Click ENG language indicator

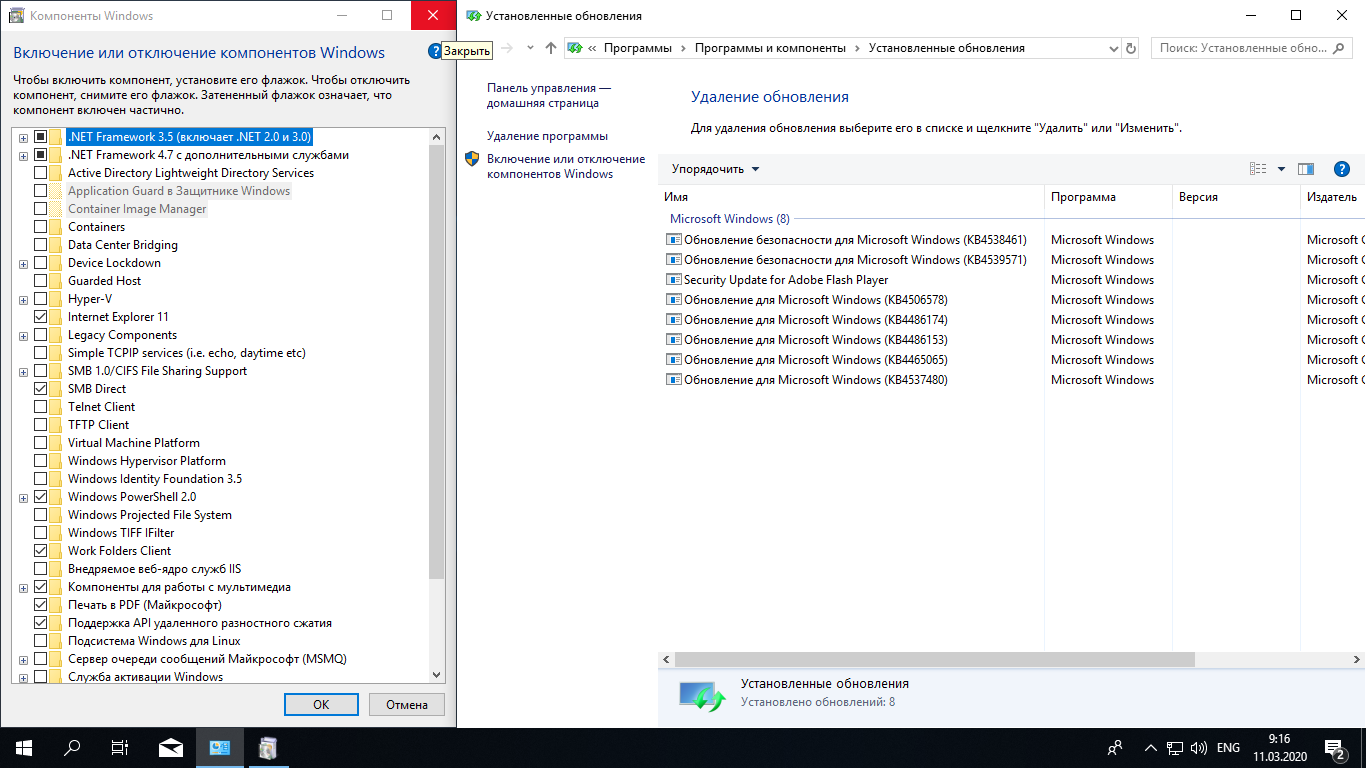point(1228,748)
